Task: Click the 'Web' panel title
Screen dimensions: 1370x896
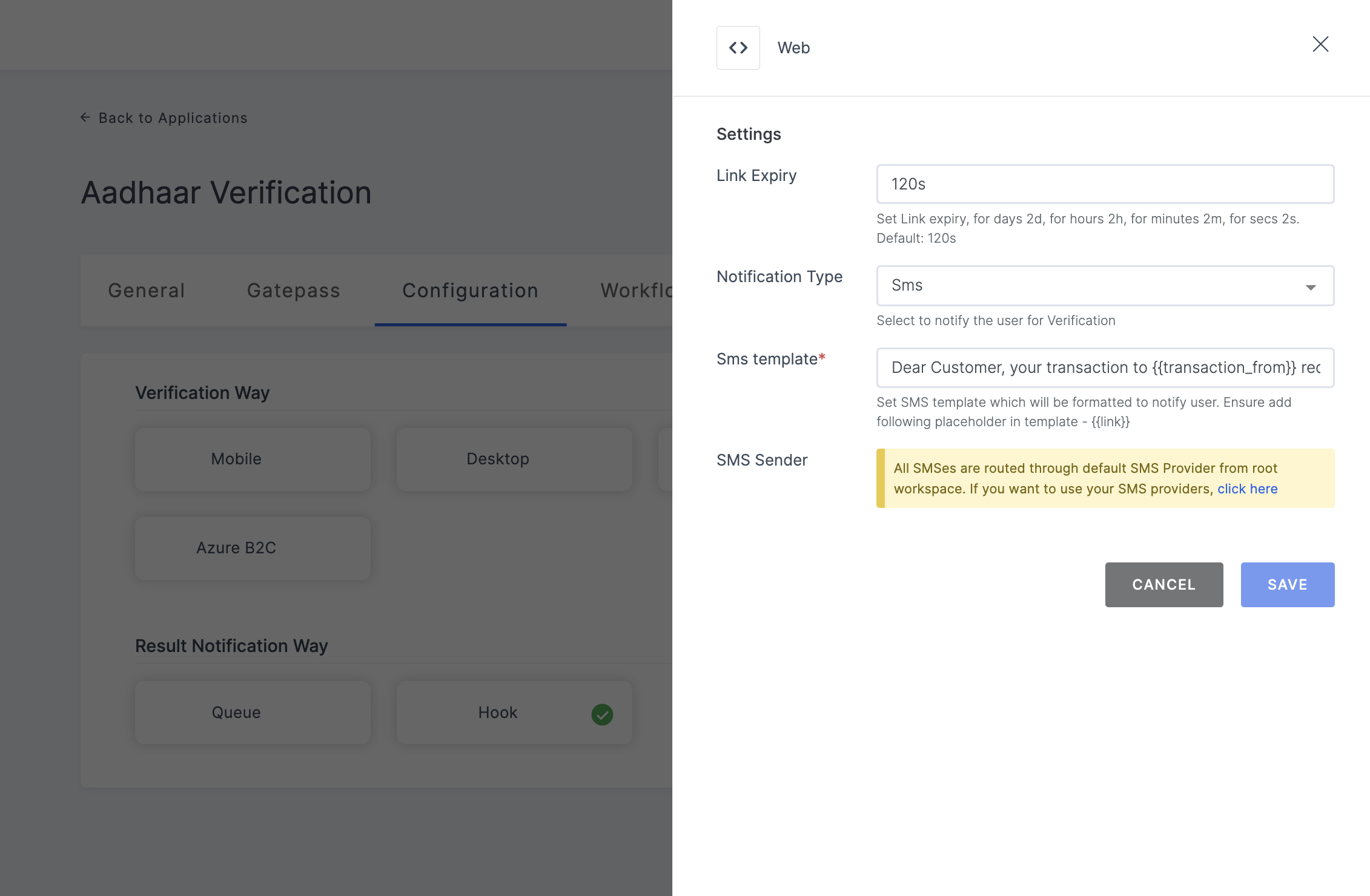Action: pos(793,48)
